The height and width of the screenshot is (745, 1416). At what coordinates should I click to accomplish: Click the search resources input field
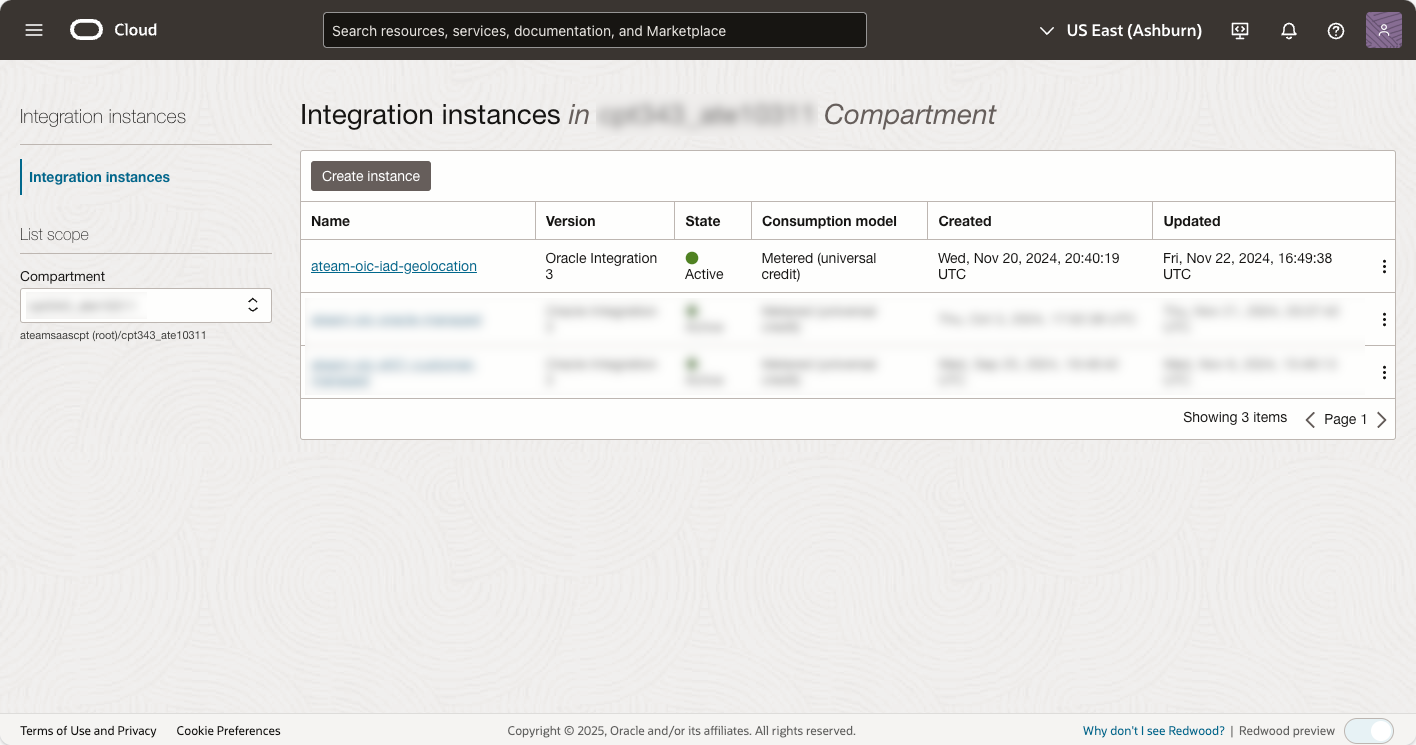click(594, 31)
